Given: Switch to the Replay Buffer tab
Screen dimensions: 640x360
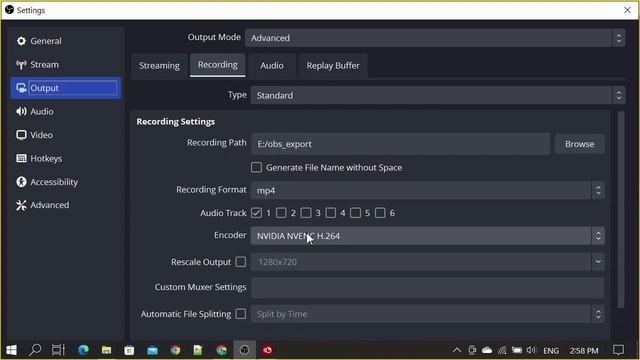Looking at the screenshot, I should [333, 65].
